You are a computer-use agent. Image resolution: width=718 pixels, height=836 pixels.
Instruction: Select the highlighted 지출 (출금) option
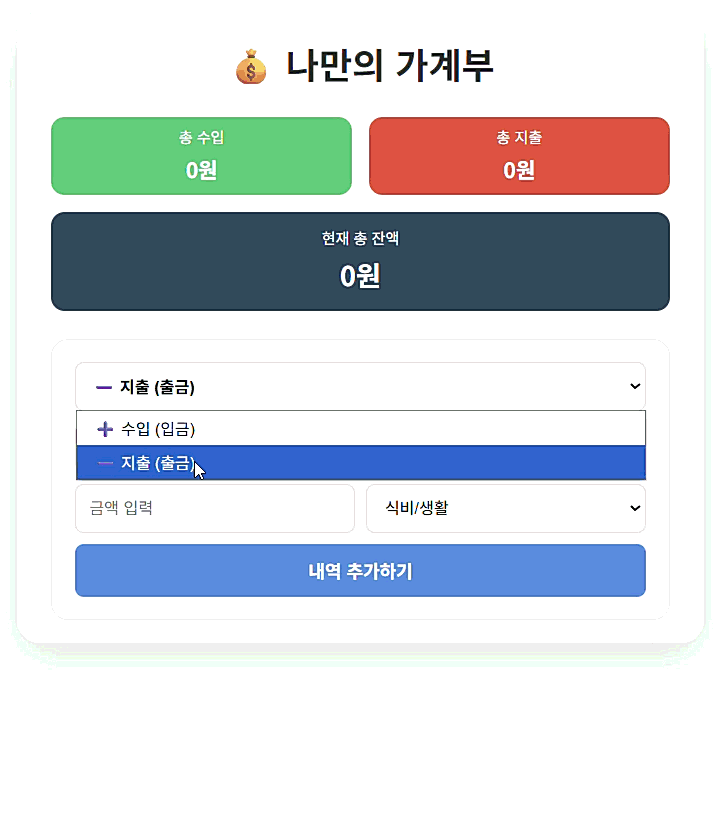(360, 462)
